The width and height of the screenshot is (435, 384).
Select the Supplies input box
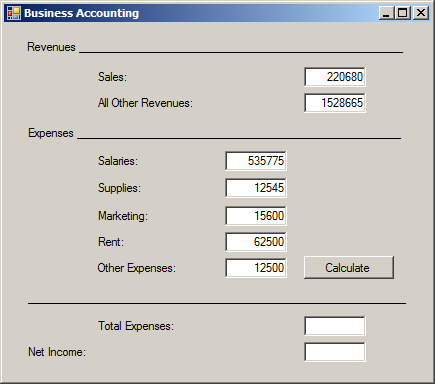tap(256, 188)
